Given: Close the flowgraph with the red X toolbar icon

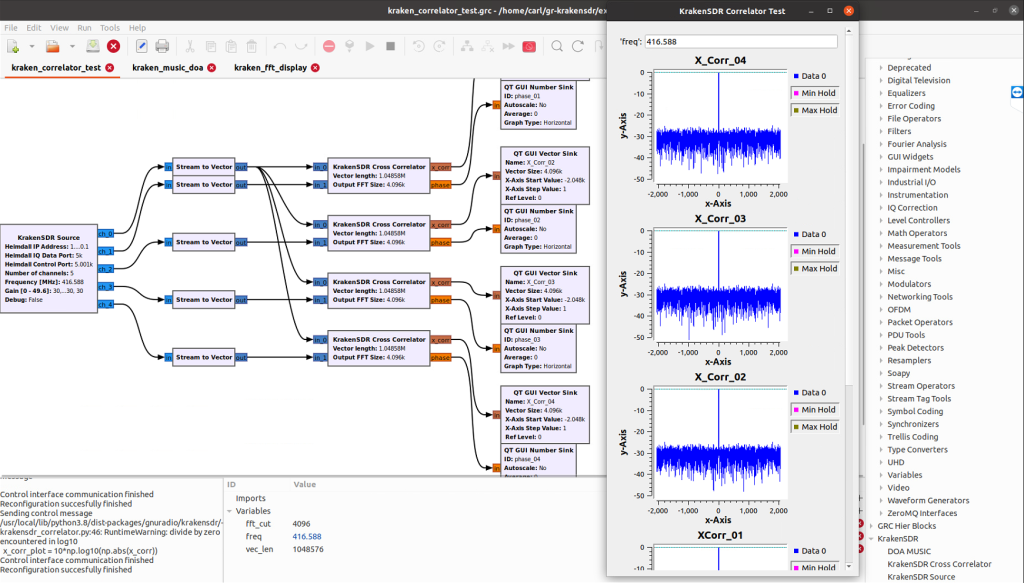Looking at the screenshot, I should [x=114, y=46].
